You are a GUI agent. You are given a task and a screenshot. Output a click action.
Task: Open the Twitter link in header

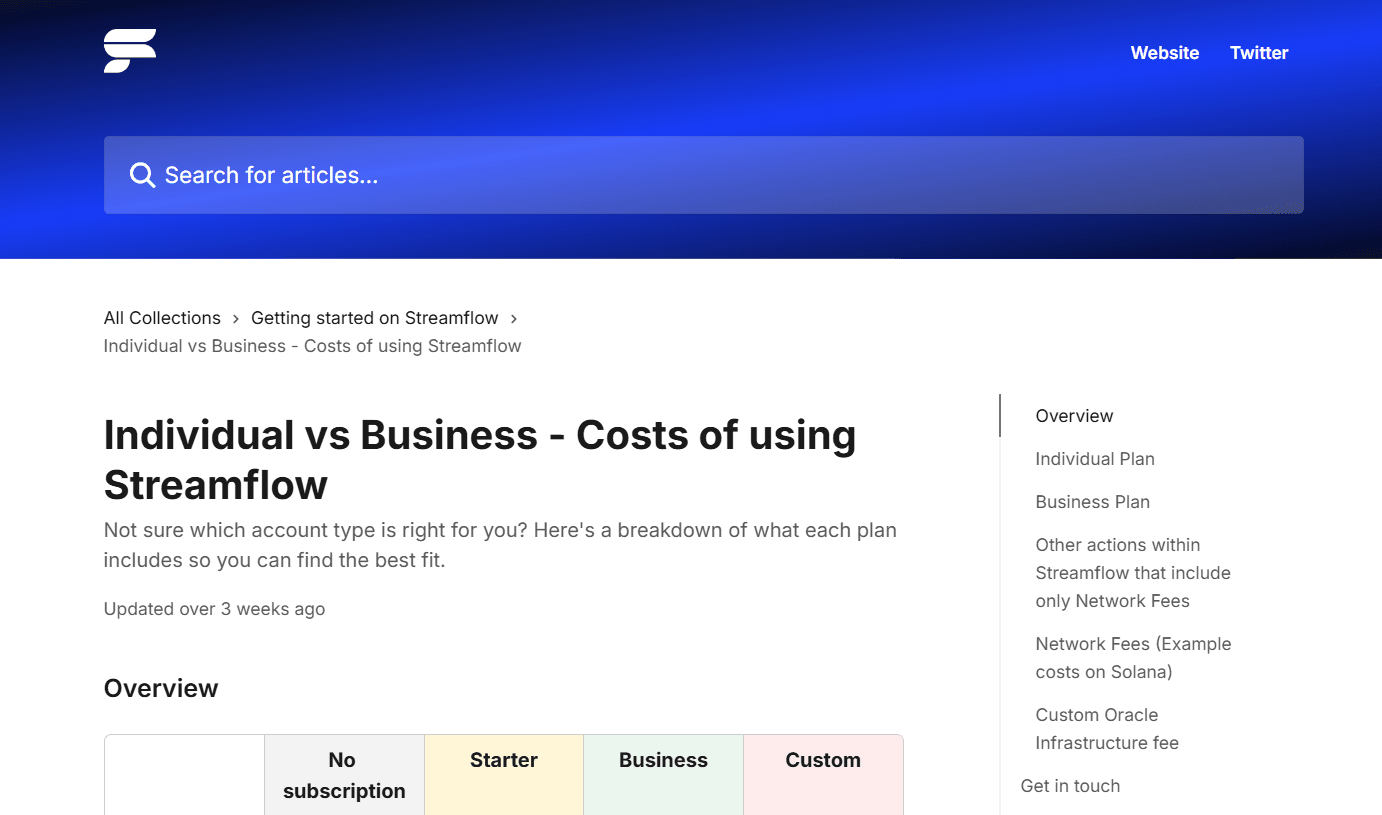click(x=1259, y=53)
